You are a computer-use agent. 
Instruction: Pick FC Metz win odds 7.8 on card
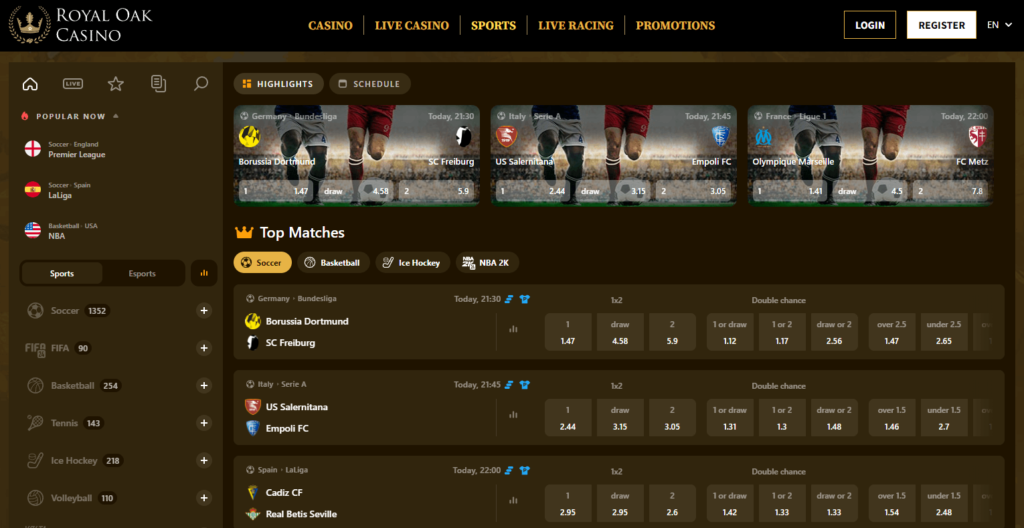[x=953, y=191]
